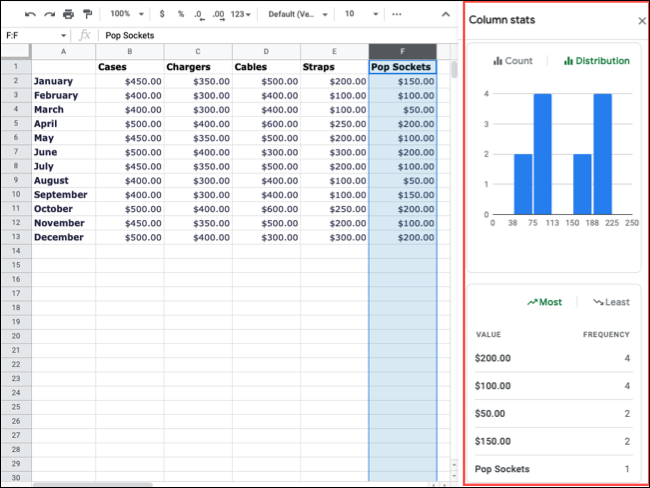Click the Cases header cell
This screenshot has width=650, height=488.
[130, 67]
